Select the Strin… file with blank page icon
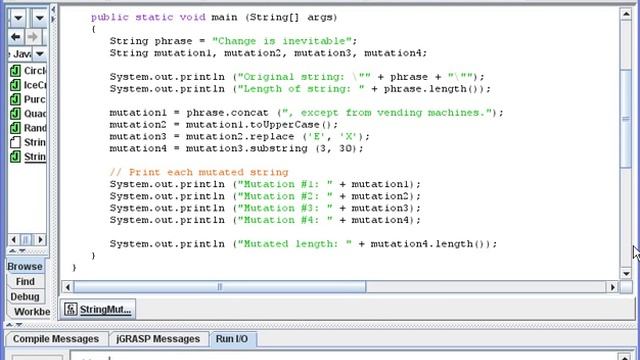640x360 pixels. pyautogui.click(x=28, y=142)
